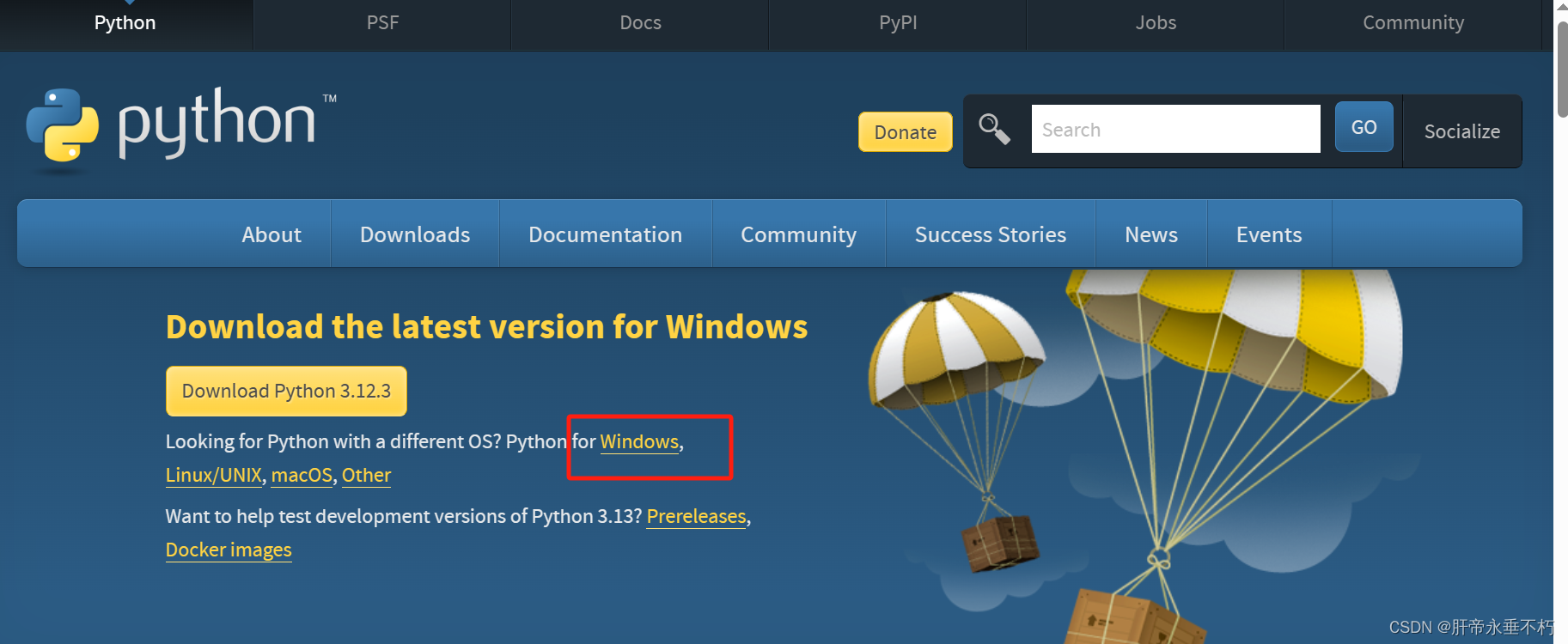The height and width of the screenshot is (644, 1568).
Task: Open the Docker images link
Action: pos(229,550)
